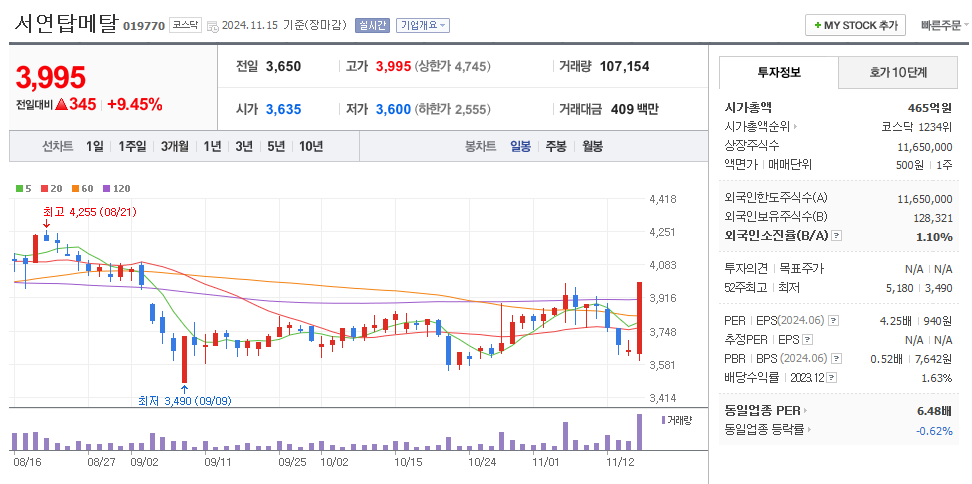
Task: Click the tallest volume bar at the right end
Action: (x=639, y=432)
